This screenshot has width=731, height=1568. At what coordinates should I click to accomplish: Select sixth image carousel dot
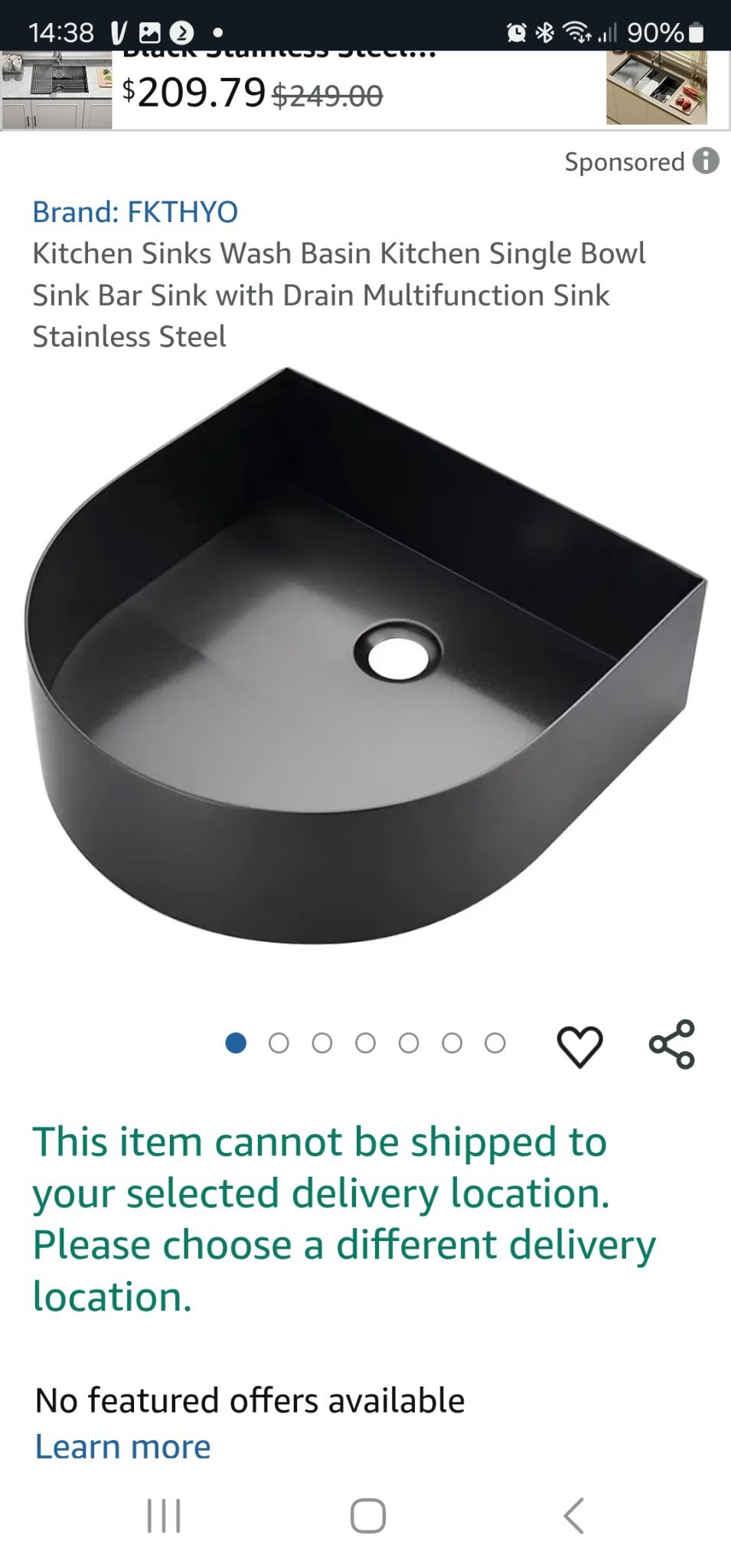452,1043
